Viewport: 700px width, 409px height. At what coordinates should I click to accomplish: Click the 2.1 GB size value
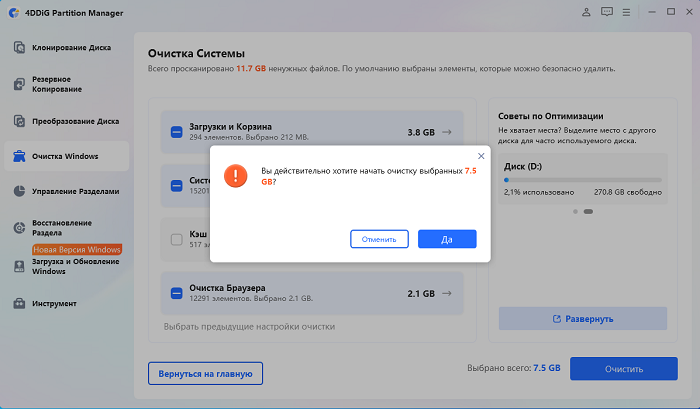[421, 294]
